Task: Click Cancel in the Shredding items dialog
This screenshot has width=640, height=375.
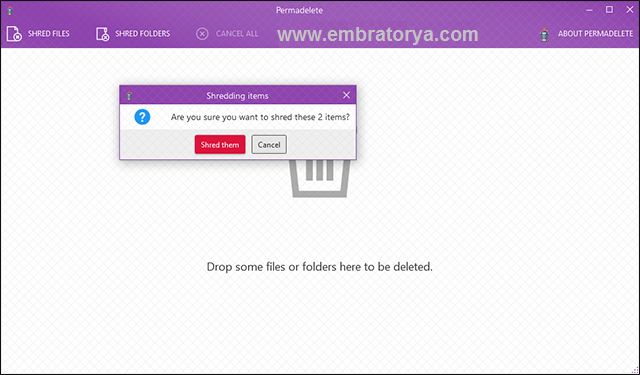Action: tap(269, 144)
